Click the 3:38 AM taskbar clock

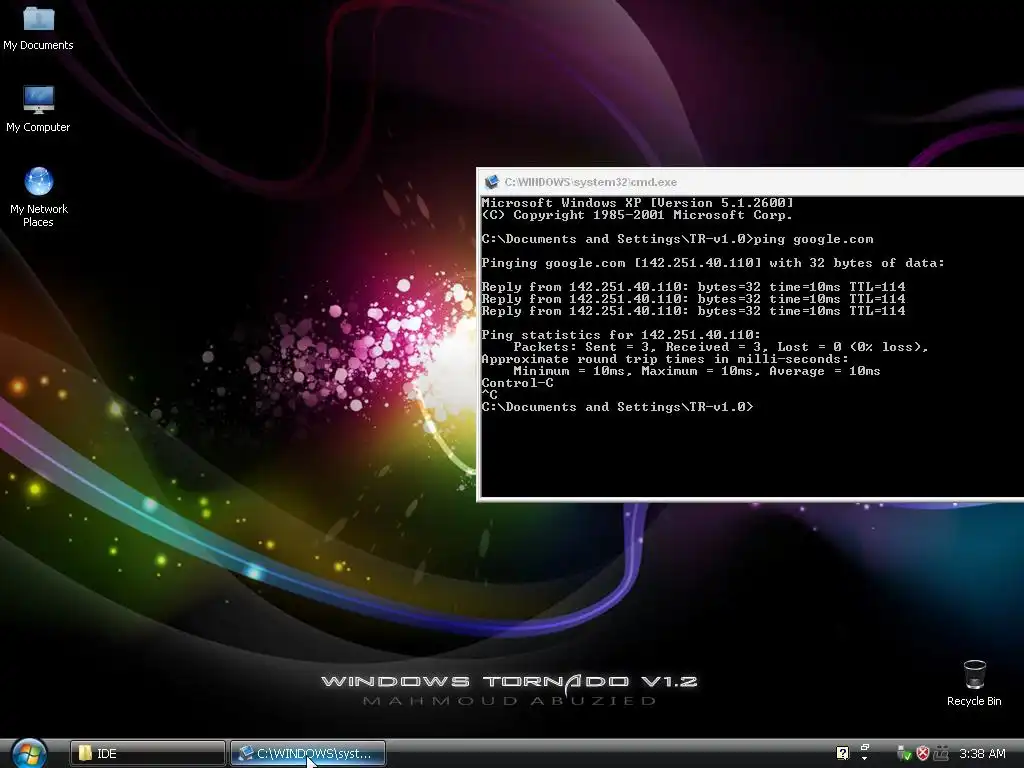982,754
